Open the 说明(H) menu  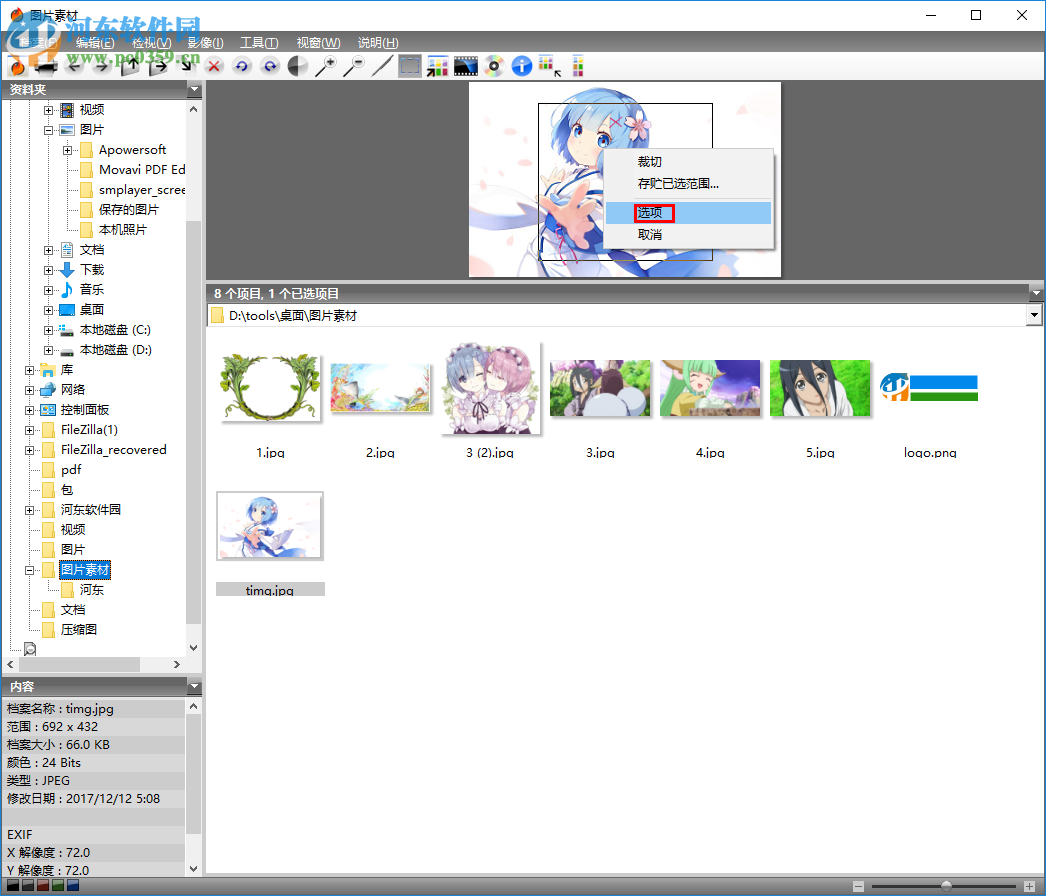tap(378, 43)
